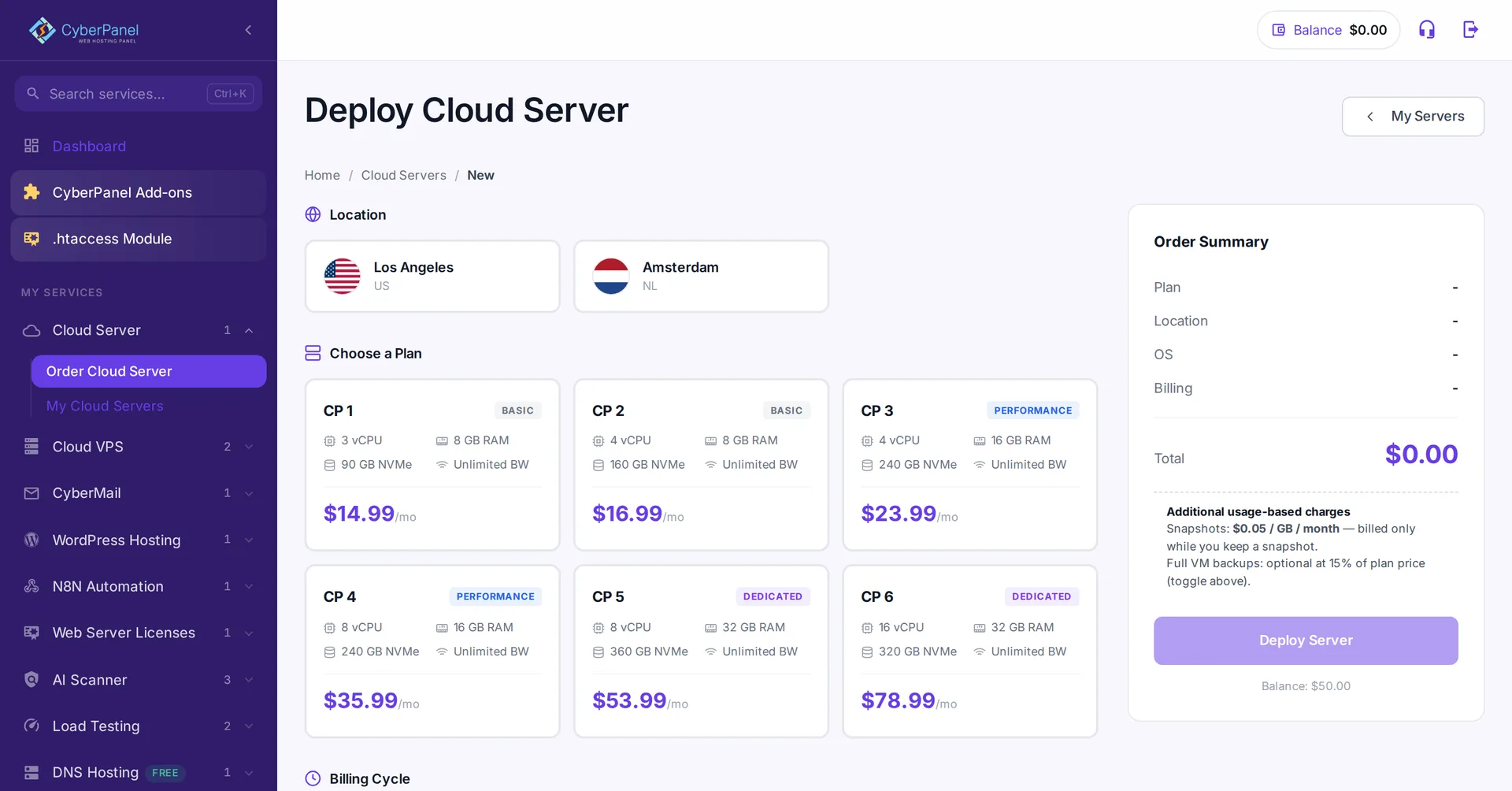Click the Cloud VPS server icon
1512x791 pixels.
pos(31,447)
